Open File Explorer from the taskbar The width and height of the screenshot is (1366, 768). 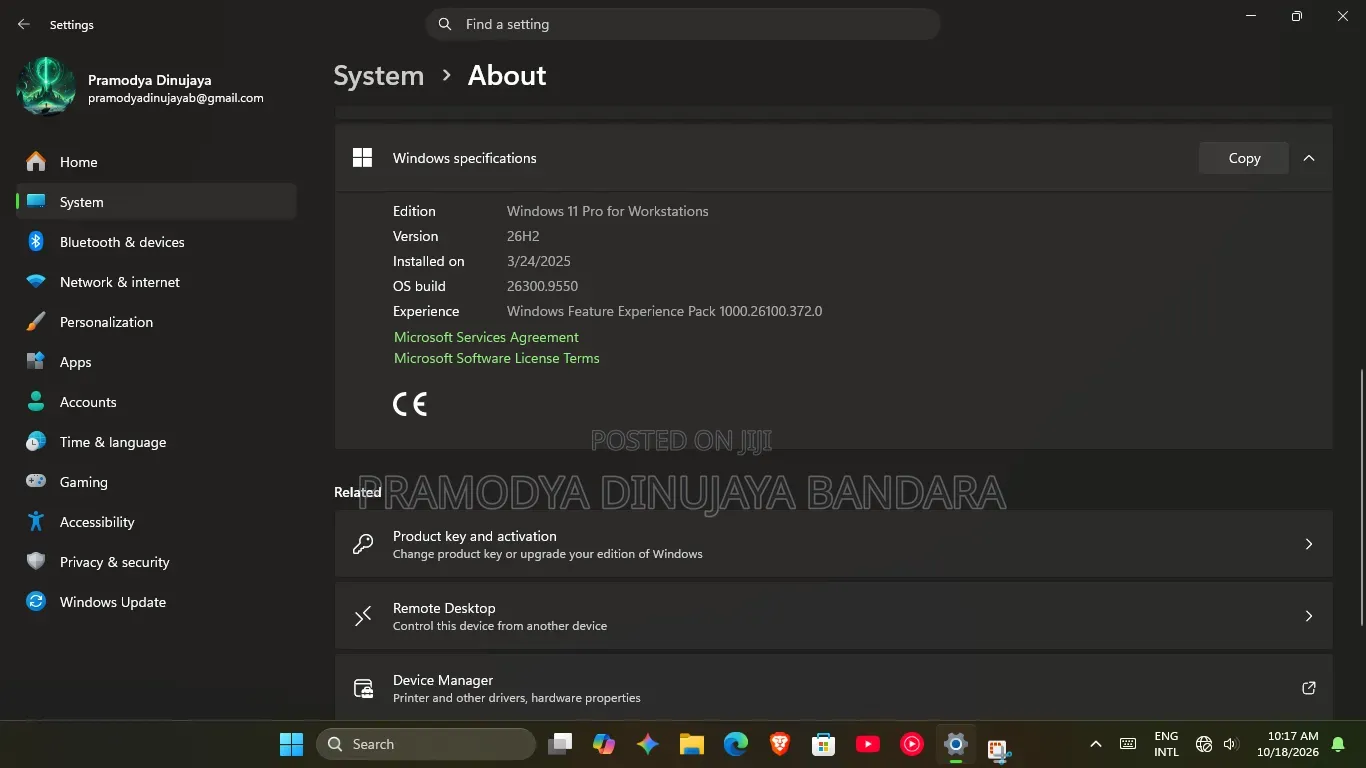[692, 744]
